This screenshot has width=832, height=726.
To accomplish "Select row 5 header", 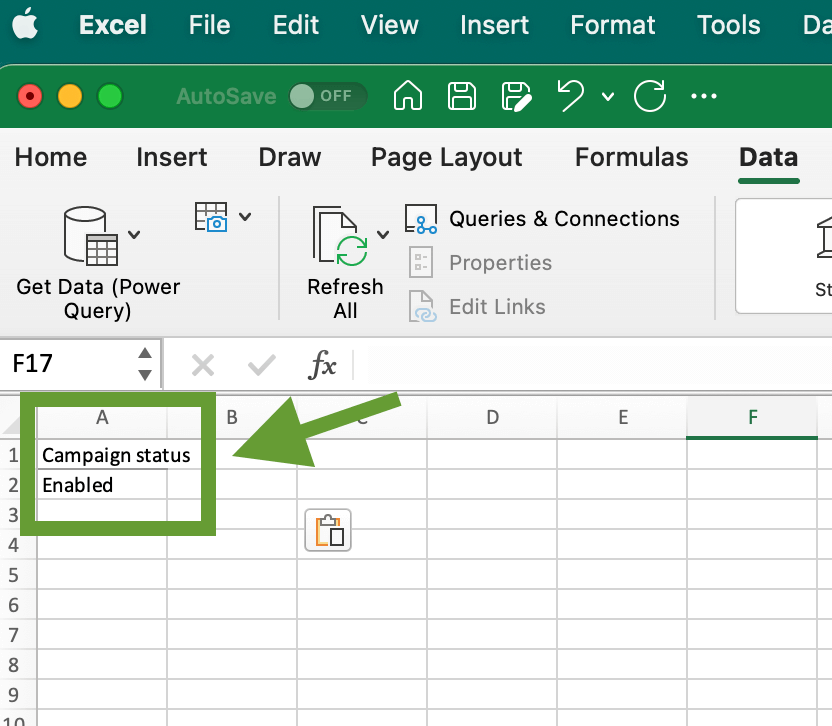I will (x=14, y=575).
